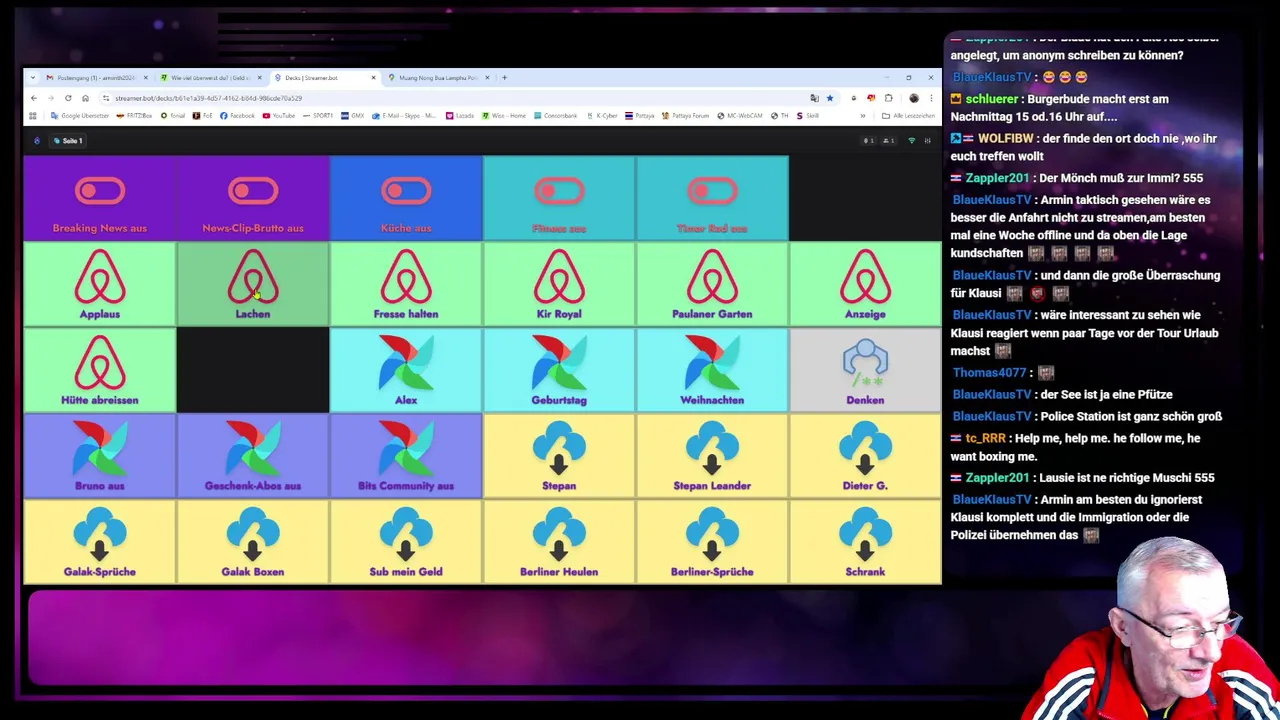
Task: Trigger the Alex pinwheel button
Action: pyautogui.click(x=406, y=371)
